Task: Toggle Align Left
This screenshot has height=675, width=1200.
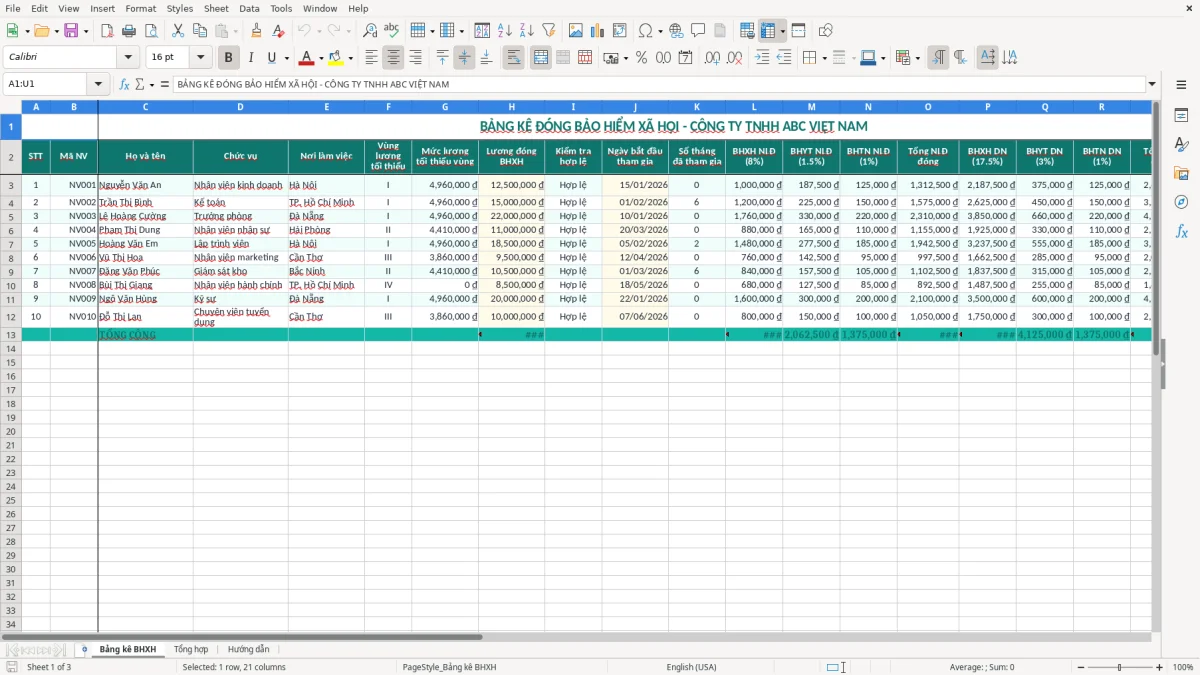Action: tap(372, 58)
